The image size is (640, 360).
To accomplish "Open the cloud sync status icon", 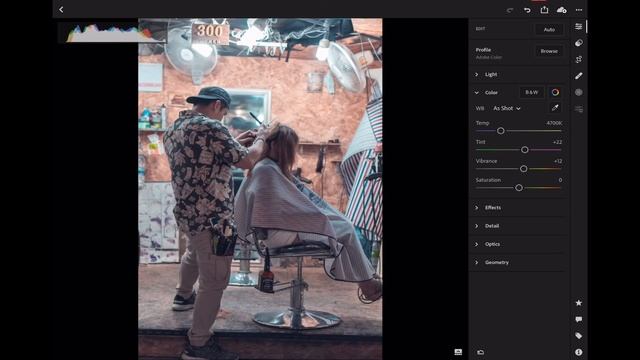I will coord(562,10).
